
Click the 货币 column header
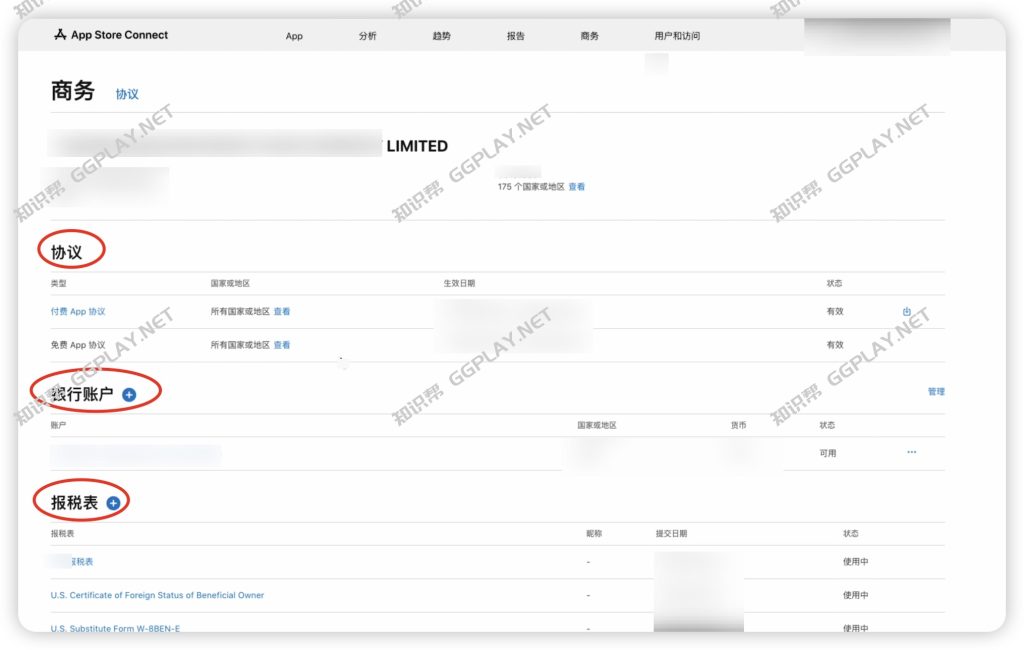point(738,425)
